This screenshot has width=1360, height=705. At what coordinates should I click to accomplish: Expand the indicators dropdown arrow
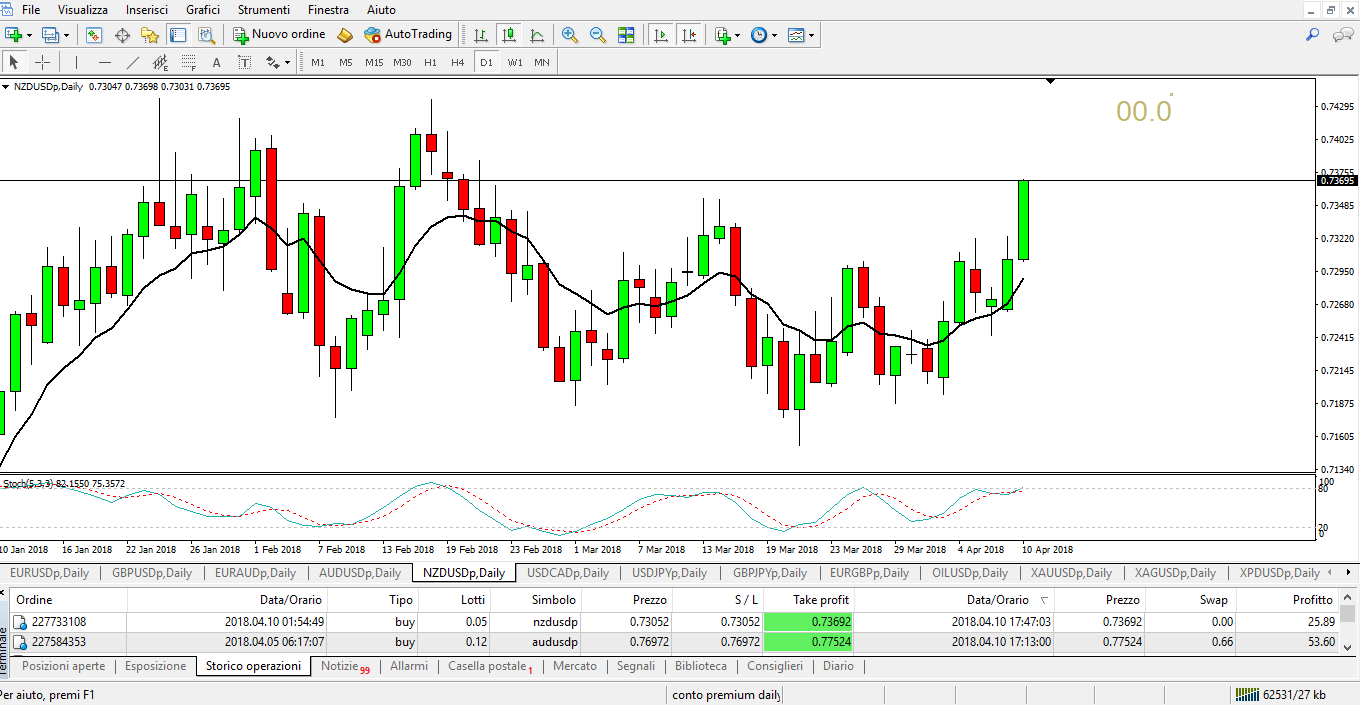point(738,35)
